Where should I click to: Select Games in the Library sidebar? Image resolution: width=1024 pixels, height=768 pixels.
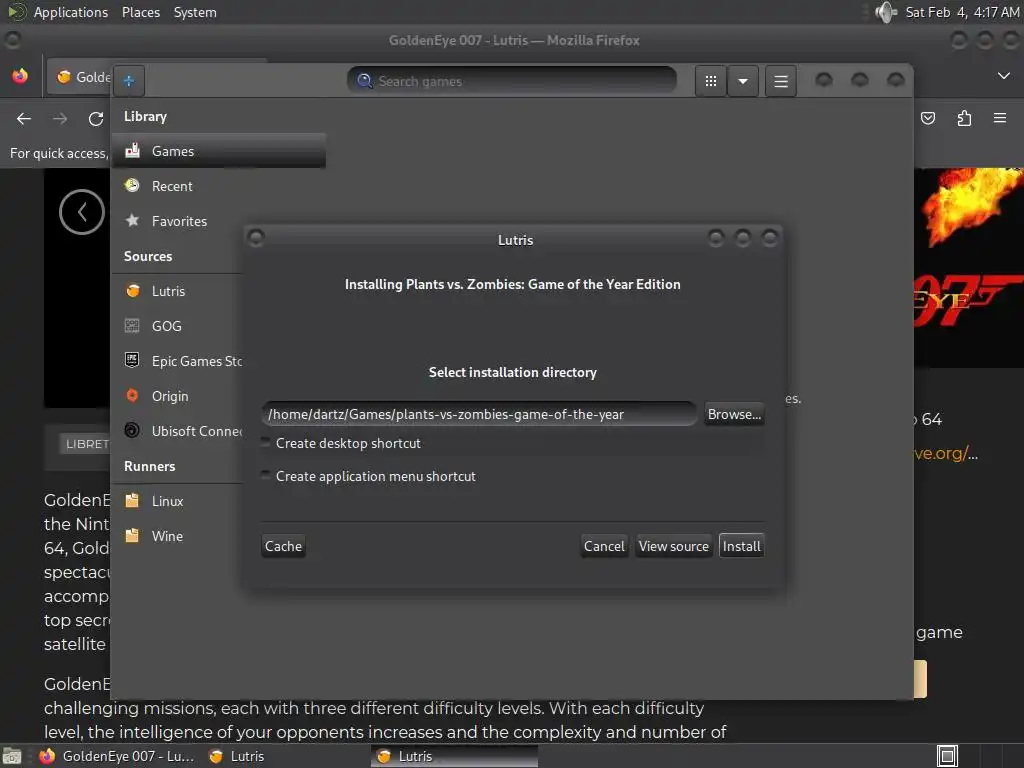219,151
